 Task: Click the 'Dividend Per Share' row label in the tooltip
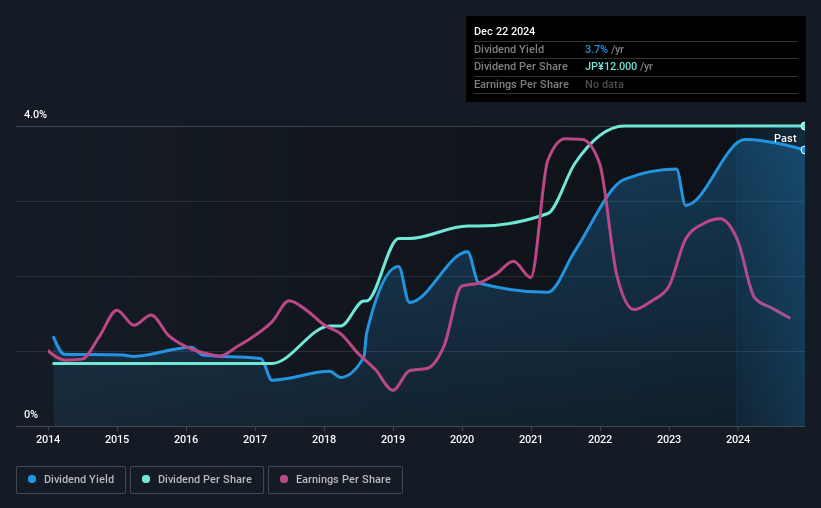(x=520, y=67)
